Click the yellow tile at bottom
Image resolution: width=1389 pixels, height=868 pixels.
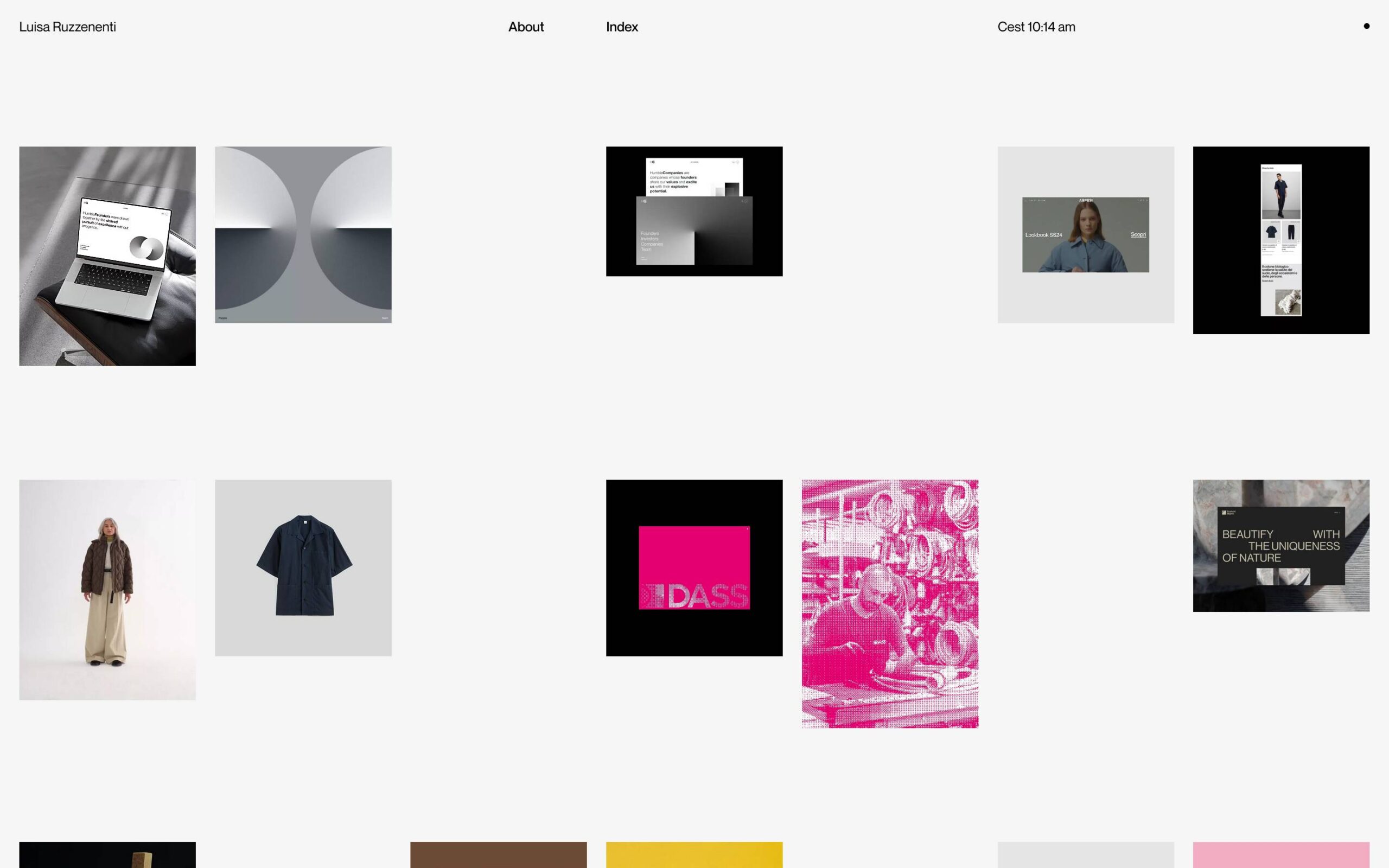(x=694, y=855)
